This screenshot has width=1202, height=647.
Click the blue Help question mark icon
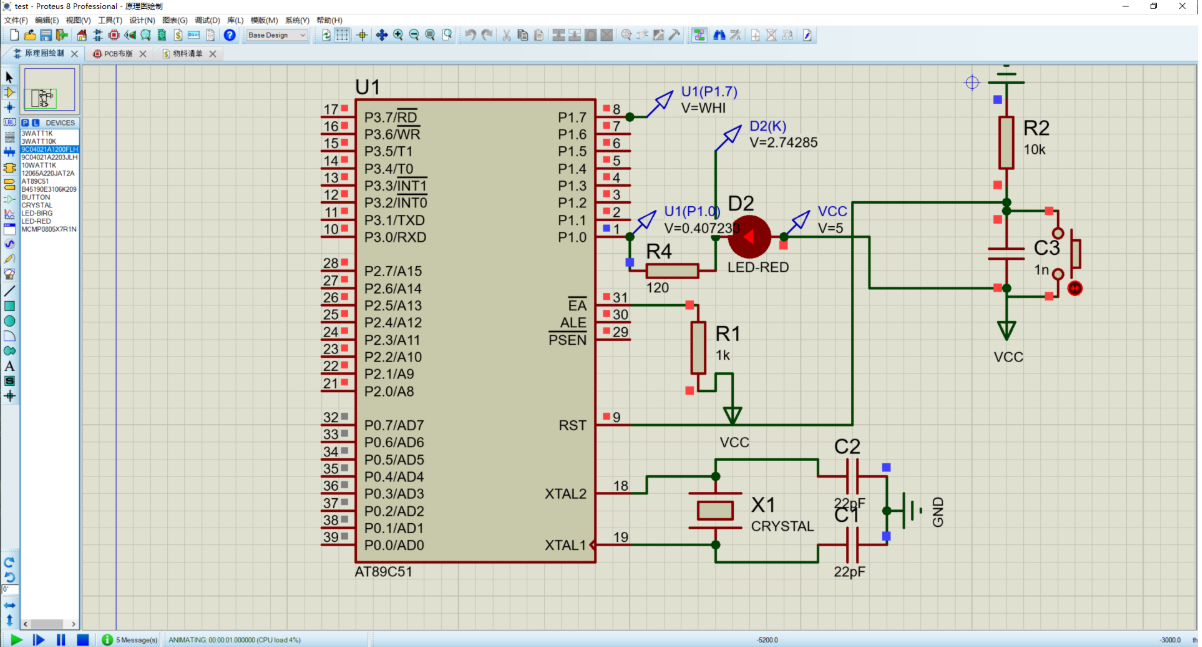click(x=229, y=35)
